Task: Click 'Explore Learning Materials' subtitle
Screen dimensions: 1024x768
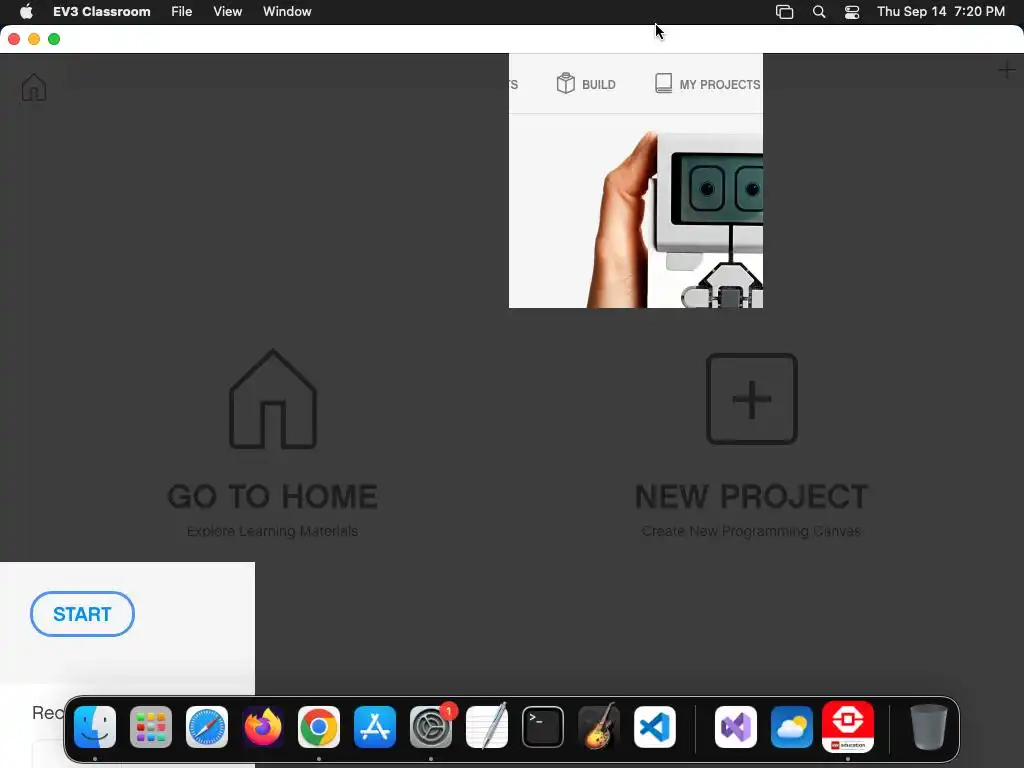Action: 272,531
